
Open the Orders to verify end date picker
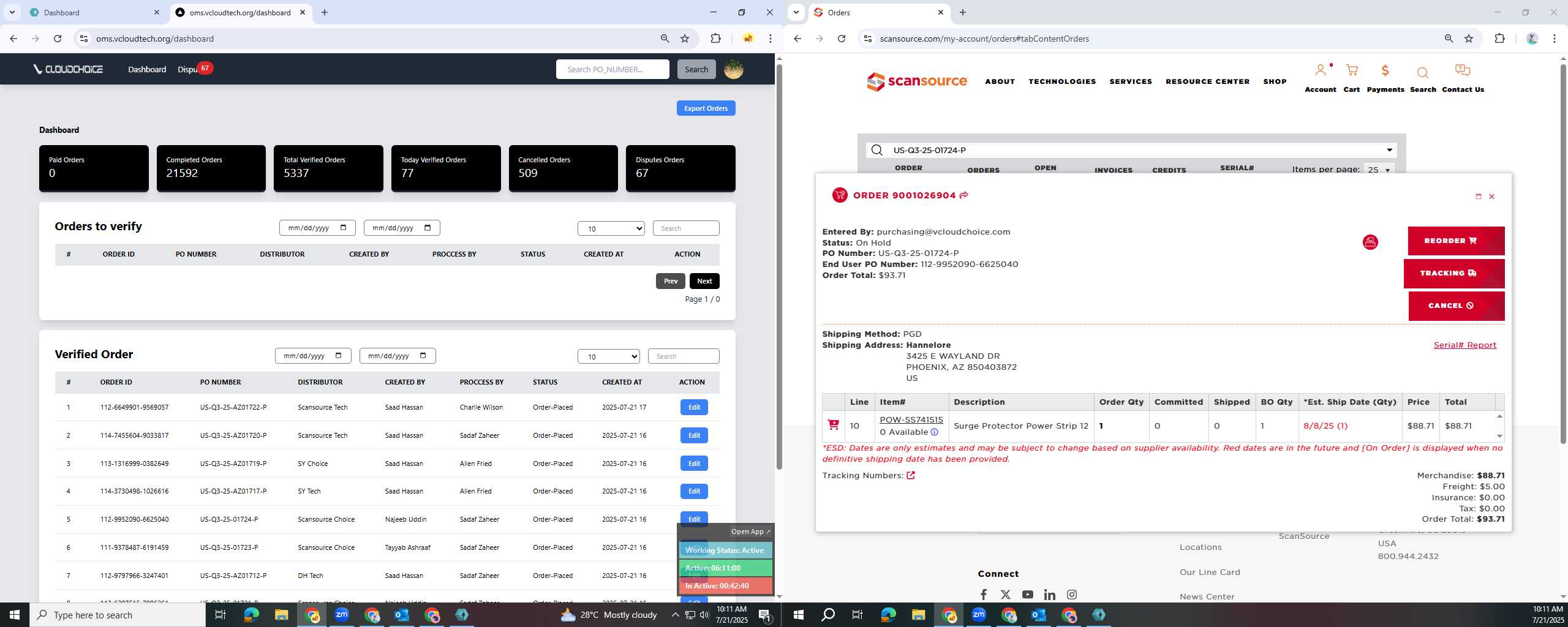pyautogui.click(x=427, y=228)
